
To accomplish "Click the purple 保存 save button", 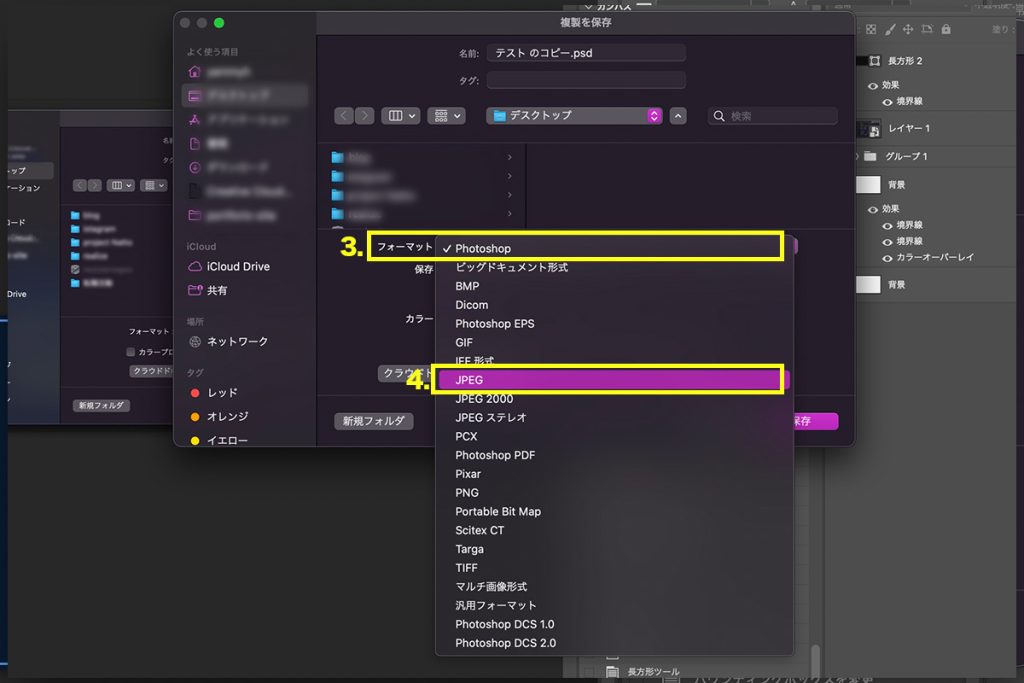I will pyautogui.click(x=814, y=421).
